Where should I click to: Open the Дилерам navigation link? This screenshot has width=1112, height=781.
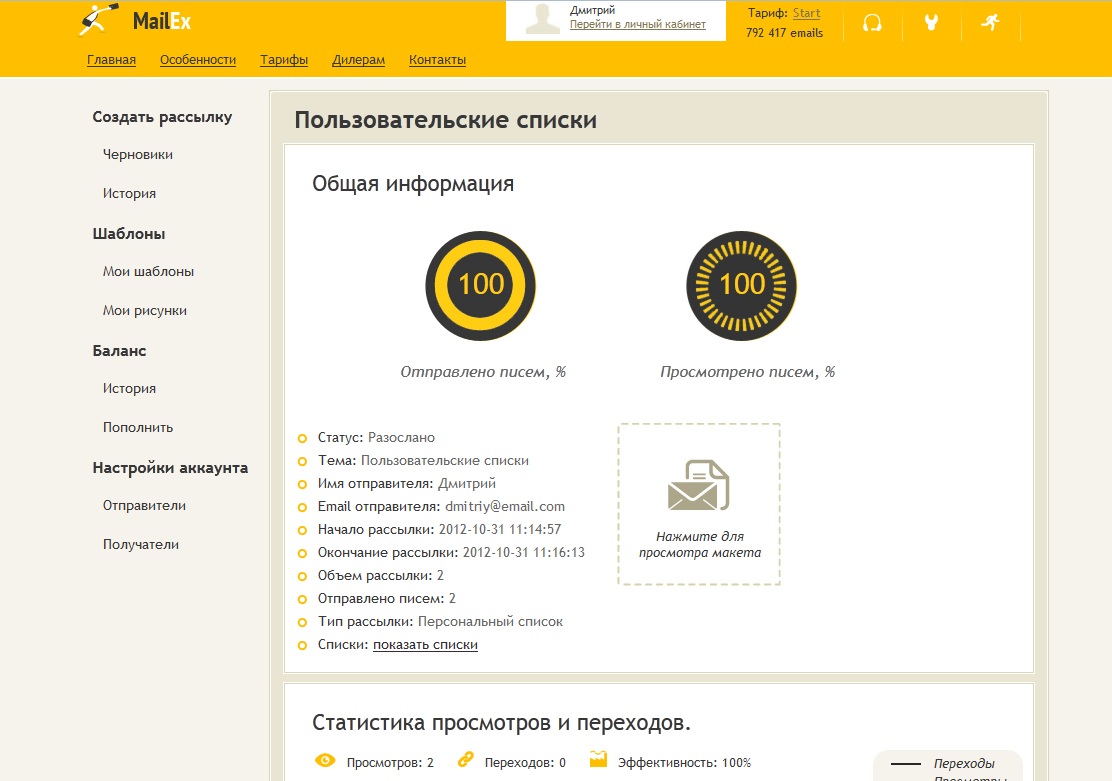point(358,60)
